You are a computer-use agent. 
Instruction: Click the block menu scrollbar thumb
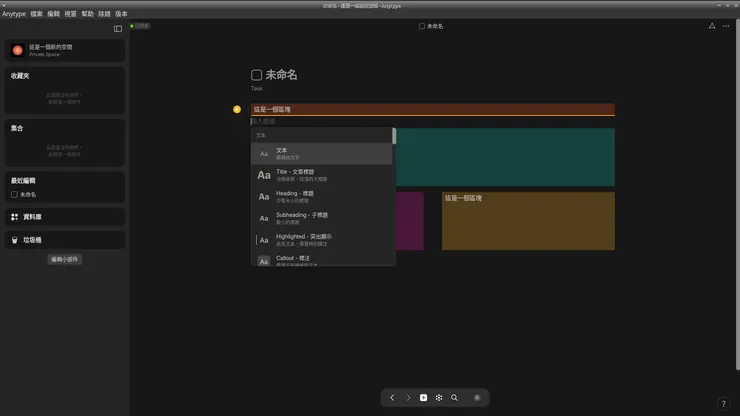[x=394, y=136]
